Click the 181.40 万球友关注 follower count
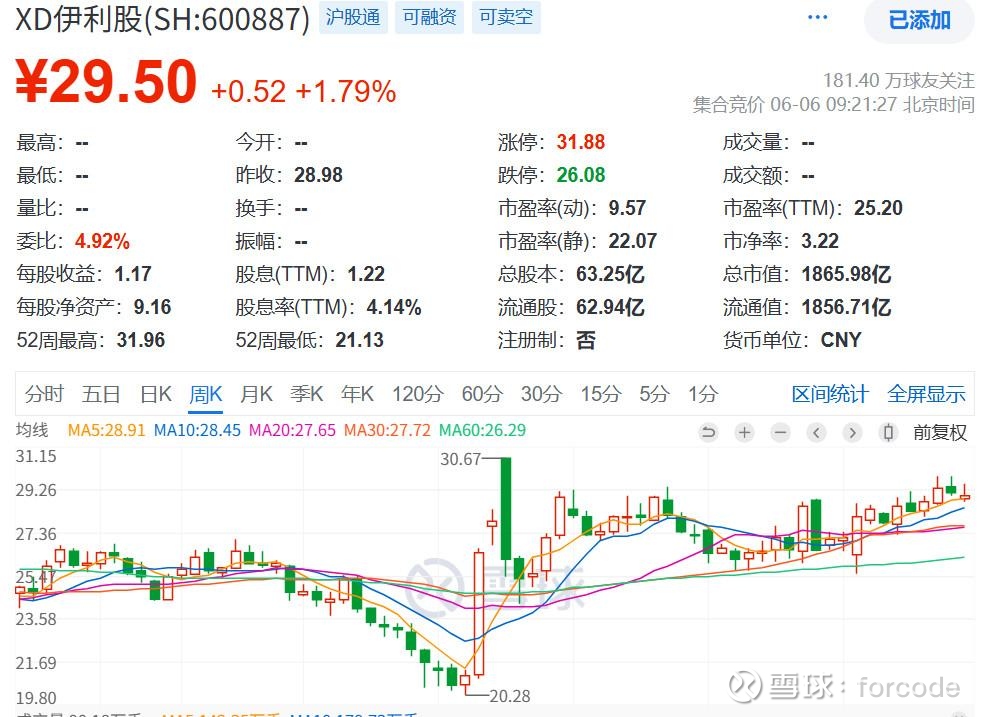989x717 pixels. tap(898, 80)
